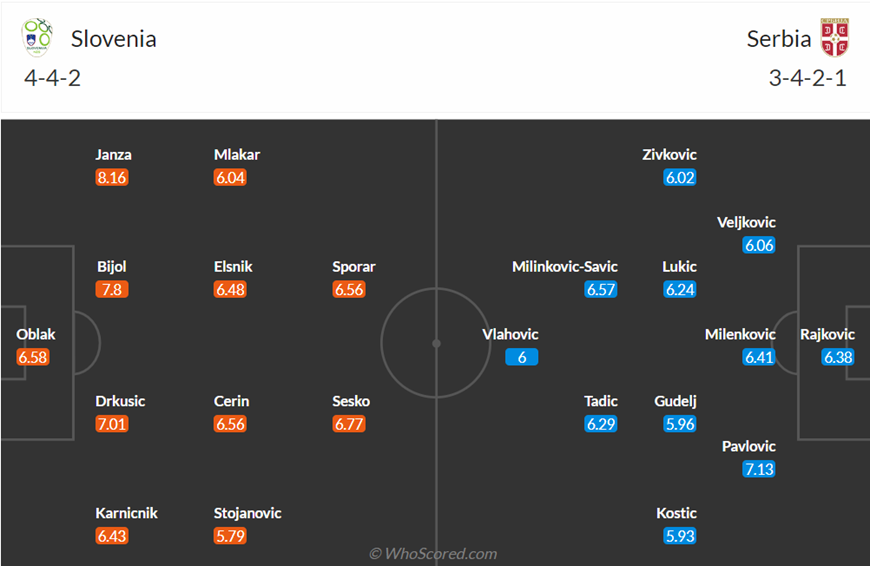
Task: Select player name Oblak
Action: click(36, 334)
